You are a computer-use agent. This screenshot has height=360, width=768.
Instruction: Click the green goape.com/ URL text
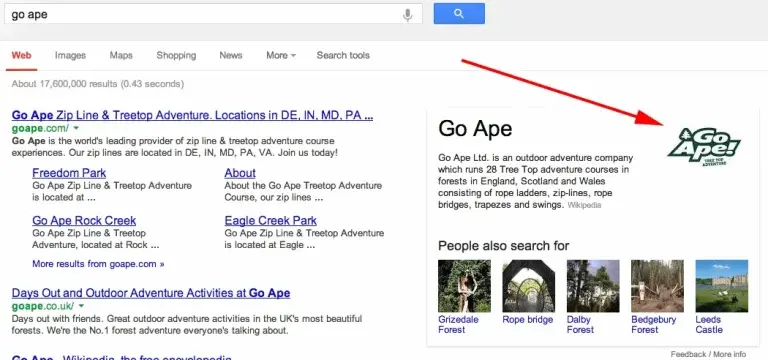click(x=41, y=128)
